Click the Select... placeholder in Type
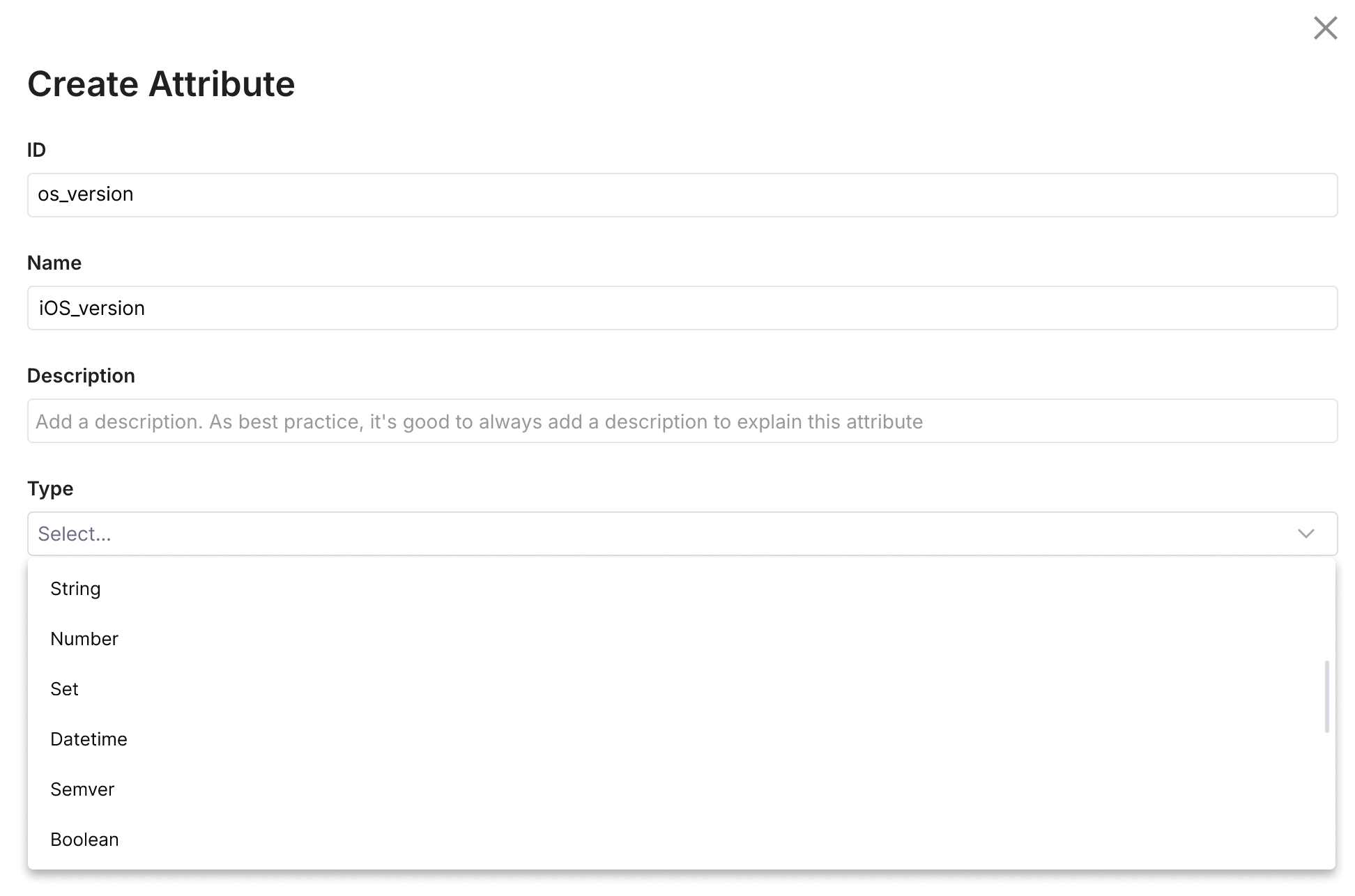The width and height of the screenshot is (1355, 896). click(75, 534)
